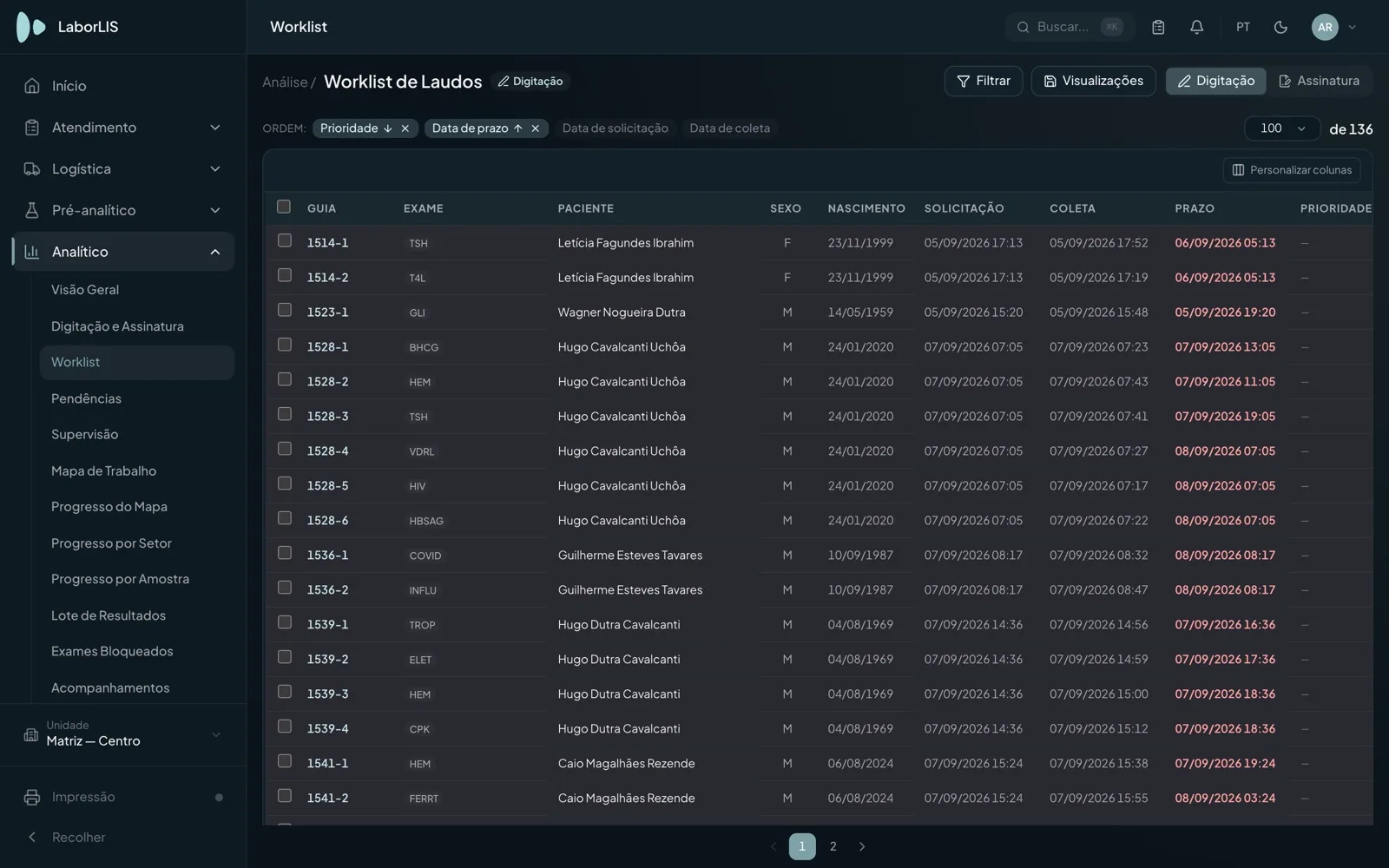Viewport: 1389px width, 868px height.
Task: Focus the Buscar search field
Action: (x=1070, y=27)
